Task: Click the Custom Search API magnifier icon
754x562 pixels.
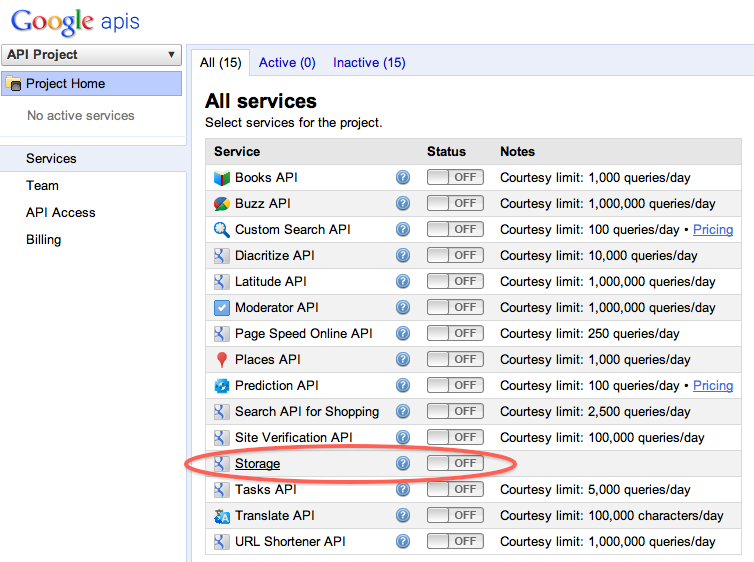Action: click(x=222, y=230)
